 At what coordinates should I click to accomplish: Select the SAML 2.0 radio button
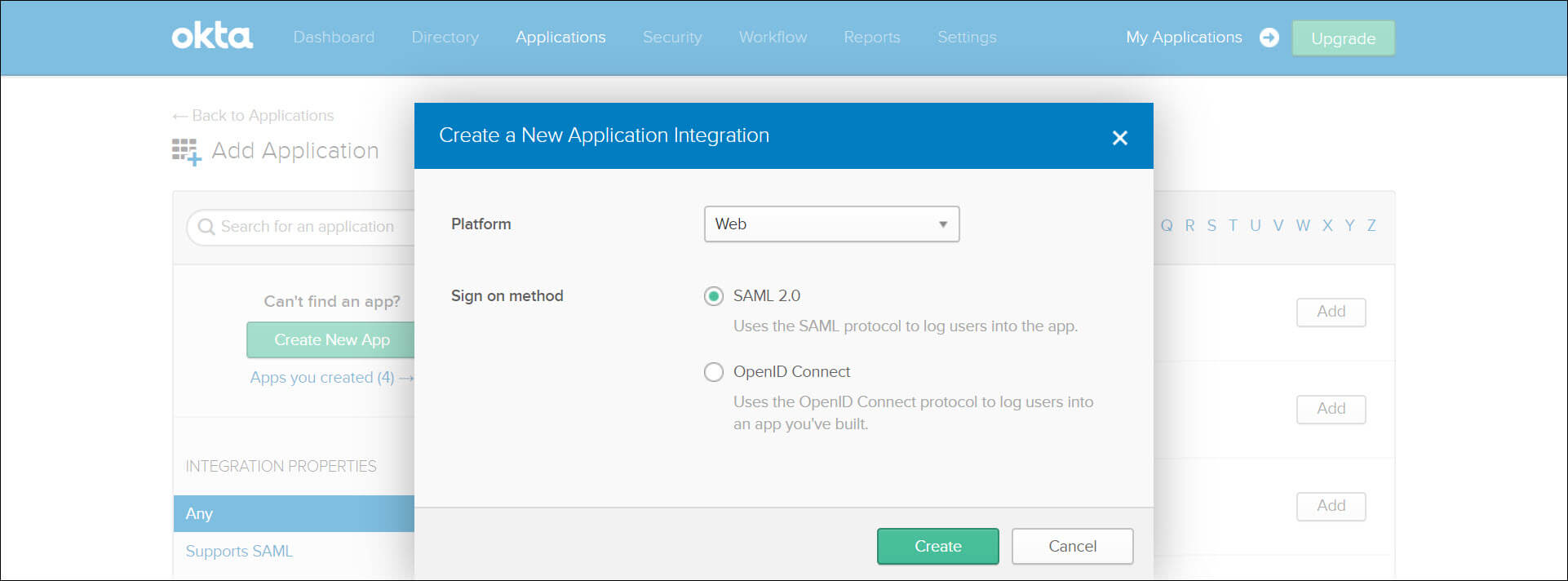[714, 296]
